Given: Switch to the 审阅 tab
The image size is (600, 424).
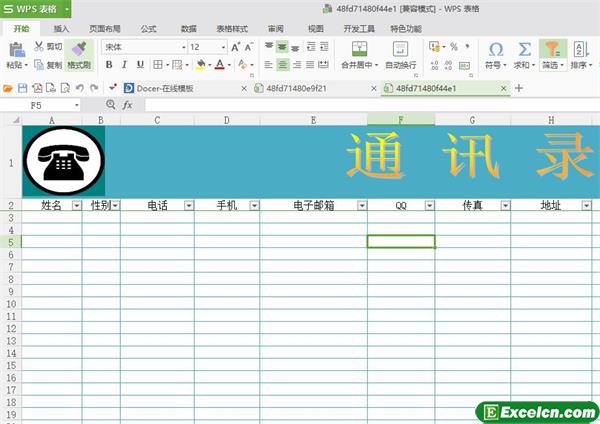Looking at the screenshot, I should point(276,29).
